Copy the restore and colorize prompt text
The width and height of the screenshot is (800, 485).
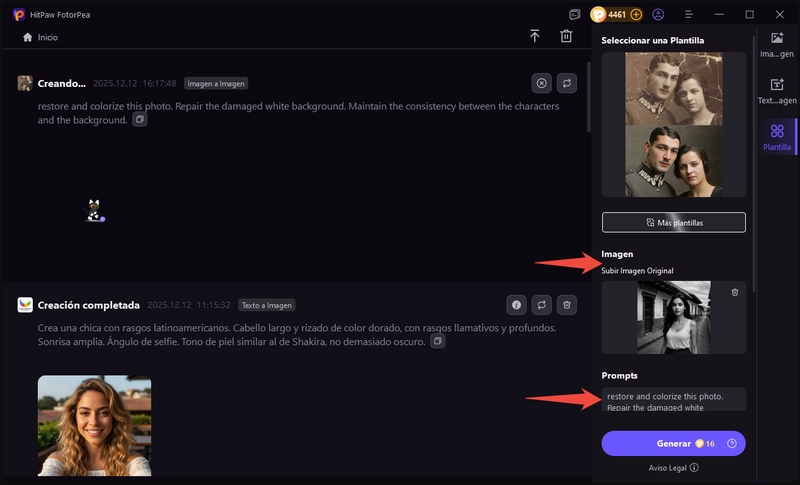point(140,120)
